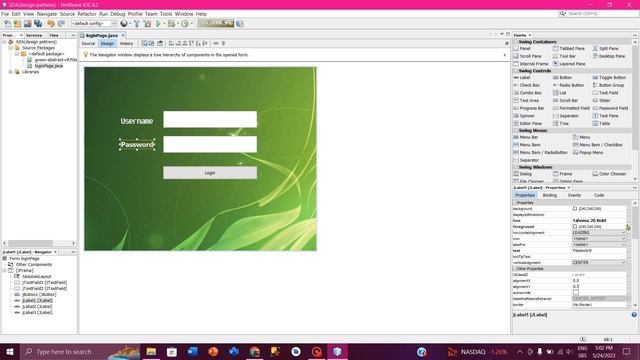This screenshot has height=360, width=640.
Task: Open the Windows Start menu
Action: (9, 351)
